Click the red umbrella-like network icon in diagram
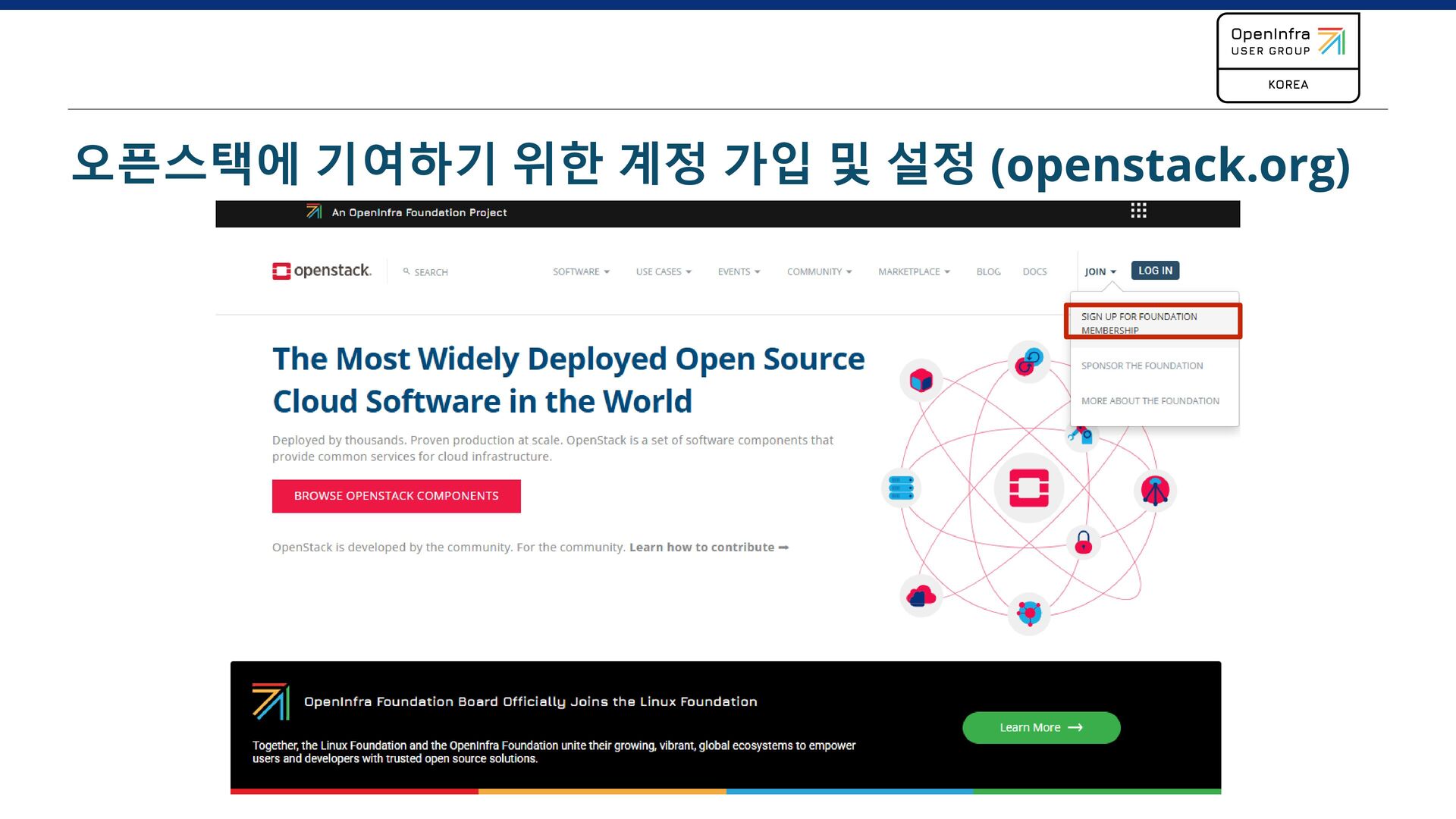1456x819 pixels. pyautogui.click(x=1155, y=491)
